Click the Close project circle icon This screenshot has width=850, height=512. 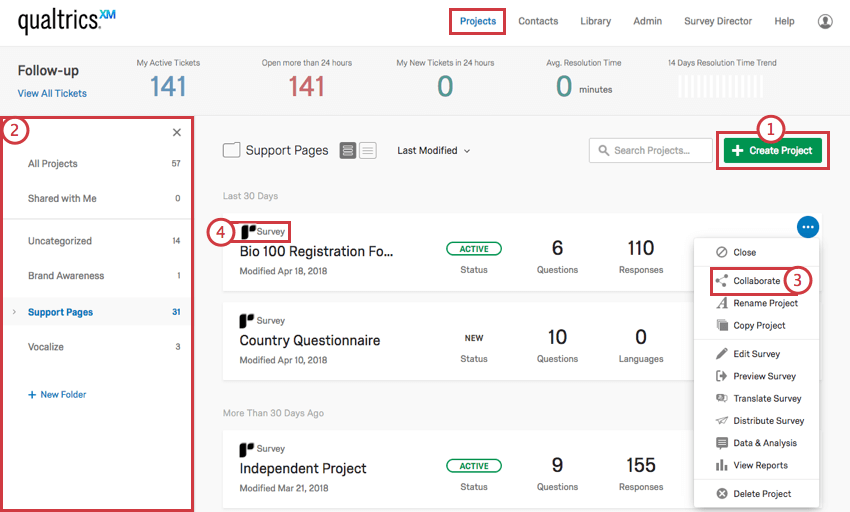[722, 252]
